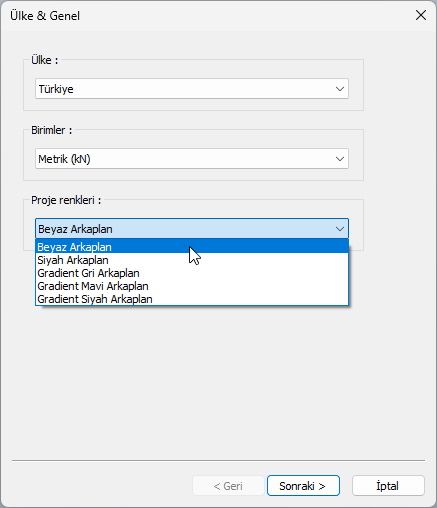Collapse the Proje renkleri combo box field
The height and width of the screenshot is (508, 437).
pos(192,229)
